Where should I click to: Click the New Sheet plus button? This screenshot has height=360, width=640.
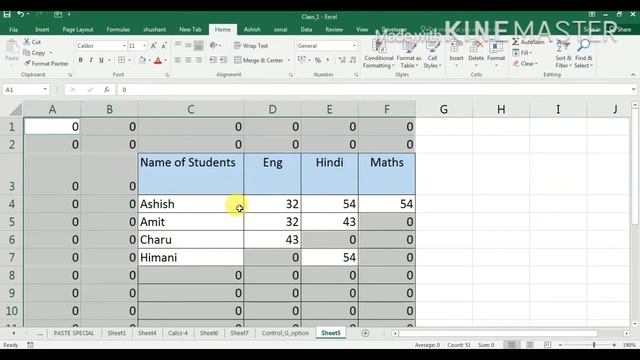click(365, 333)
